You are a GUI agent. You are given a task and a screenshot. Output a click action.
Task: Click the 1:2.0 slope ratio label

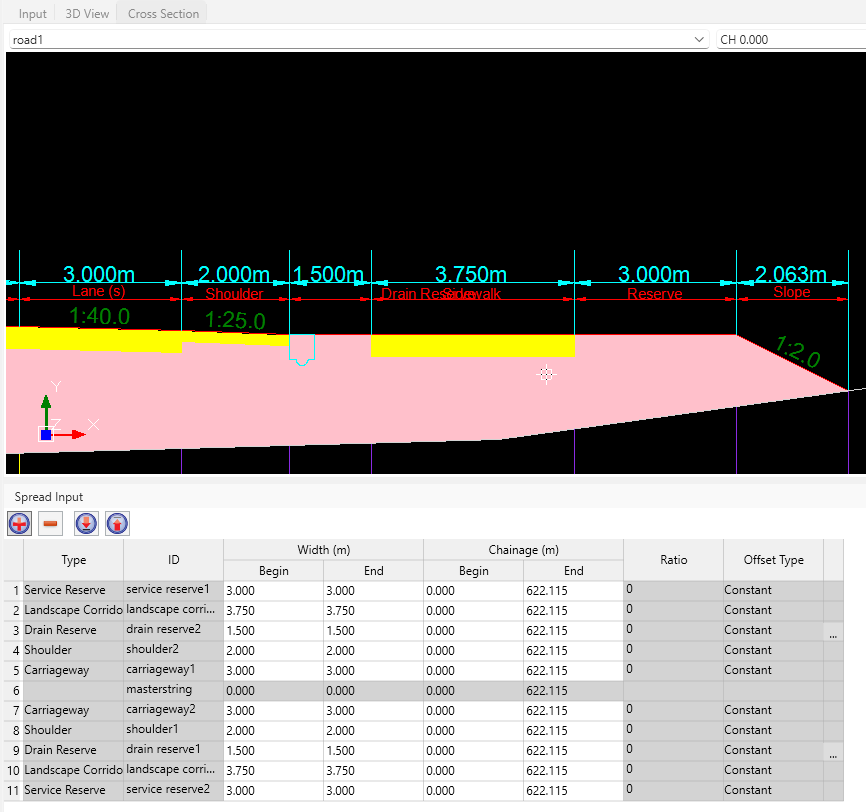point(798,352)
